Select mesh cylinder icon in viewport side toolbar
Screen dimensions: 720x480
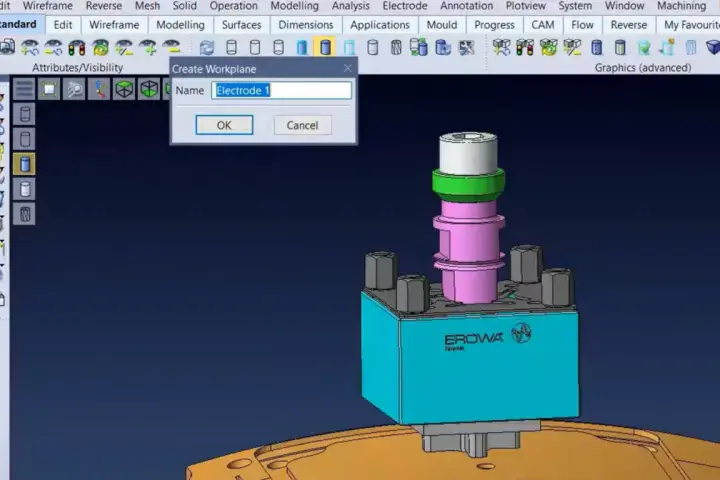[24, 214]
